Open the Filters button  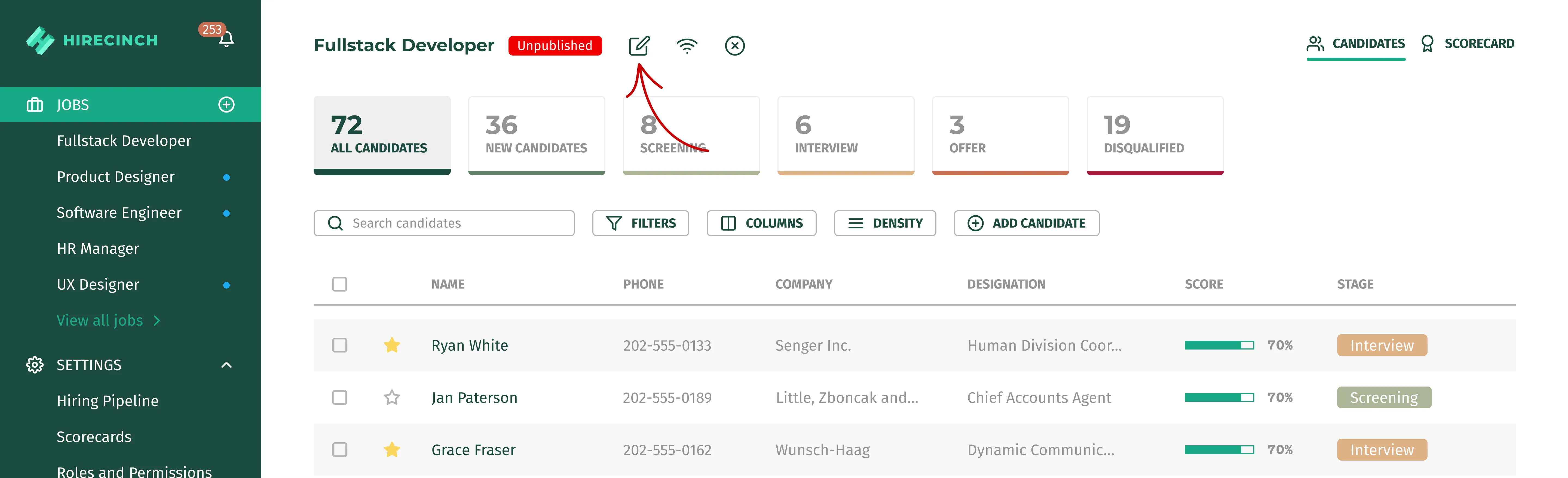(640, 223)
